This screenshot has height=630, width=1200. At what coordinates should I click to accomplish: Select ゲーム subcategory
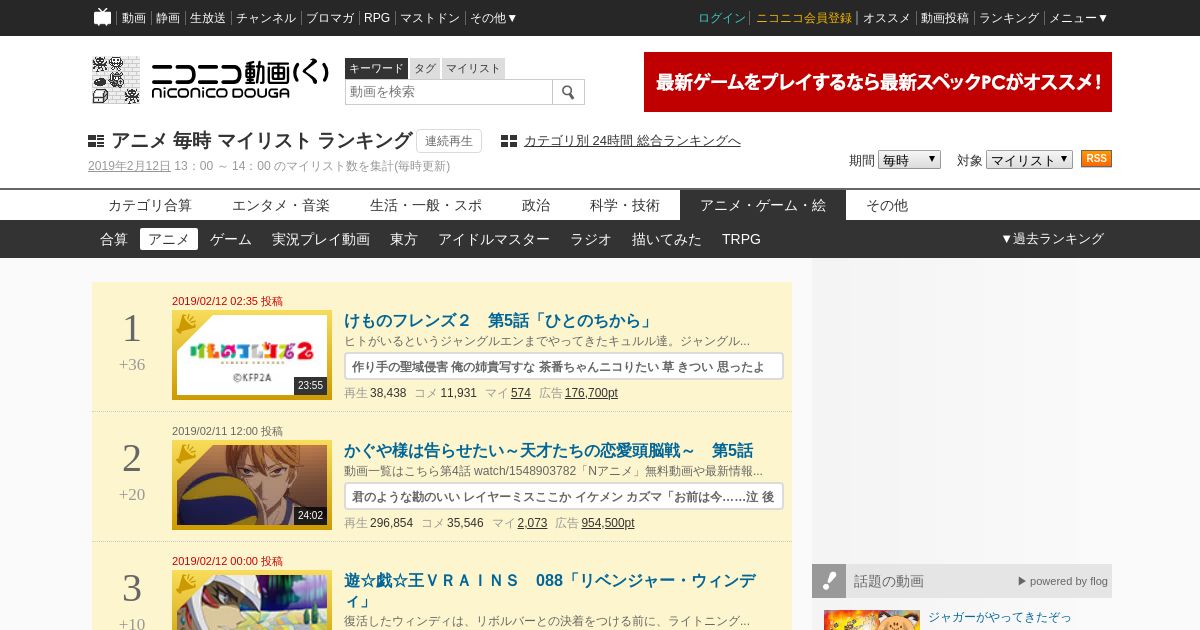[231, 239]
